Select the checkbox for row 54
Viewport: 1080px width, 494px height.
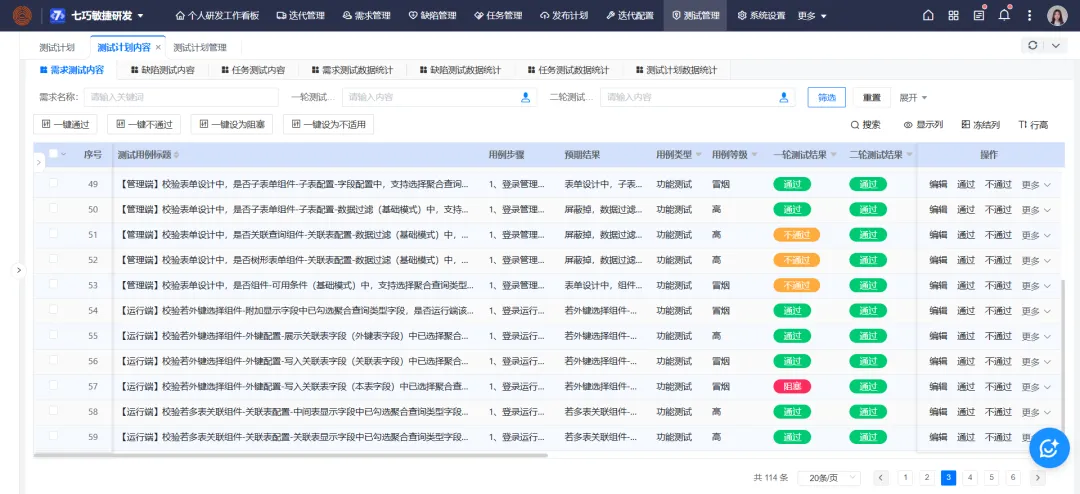point(53,310)
